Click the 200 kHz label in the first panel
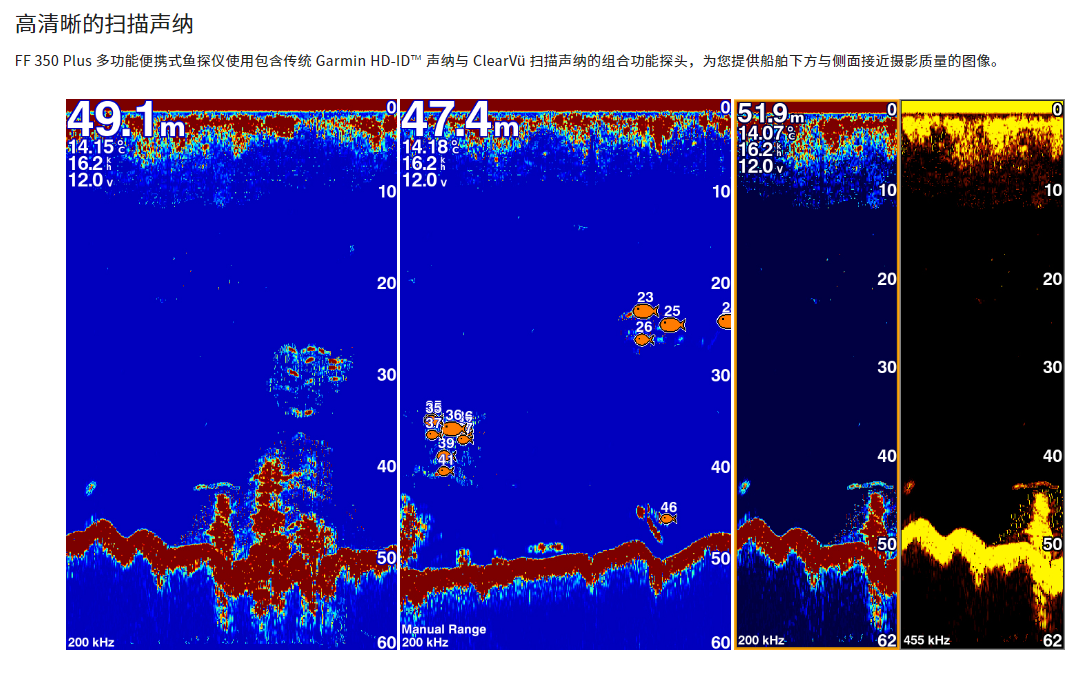 click(x=91, y=642)
